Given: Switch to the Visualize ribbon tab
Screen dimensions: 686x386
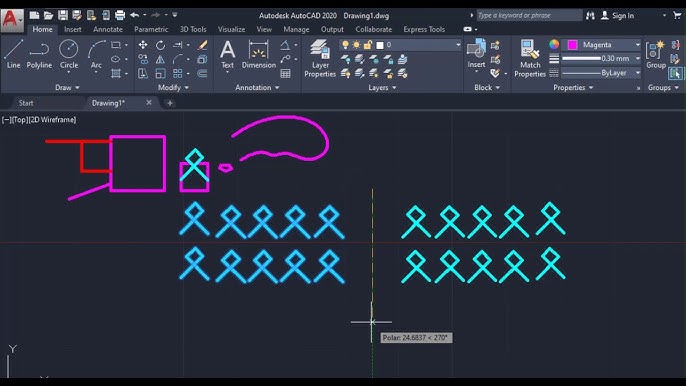Looking at the screenshot, I should click(231, 29).
